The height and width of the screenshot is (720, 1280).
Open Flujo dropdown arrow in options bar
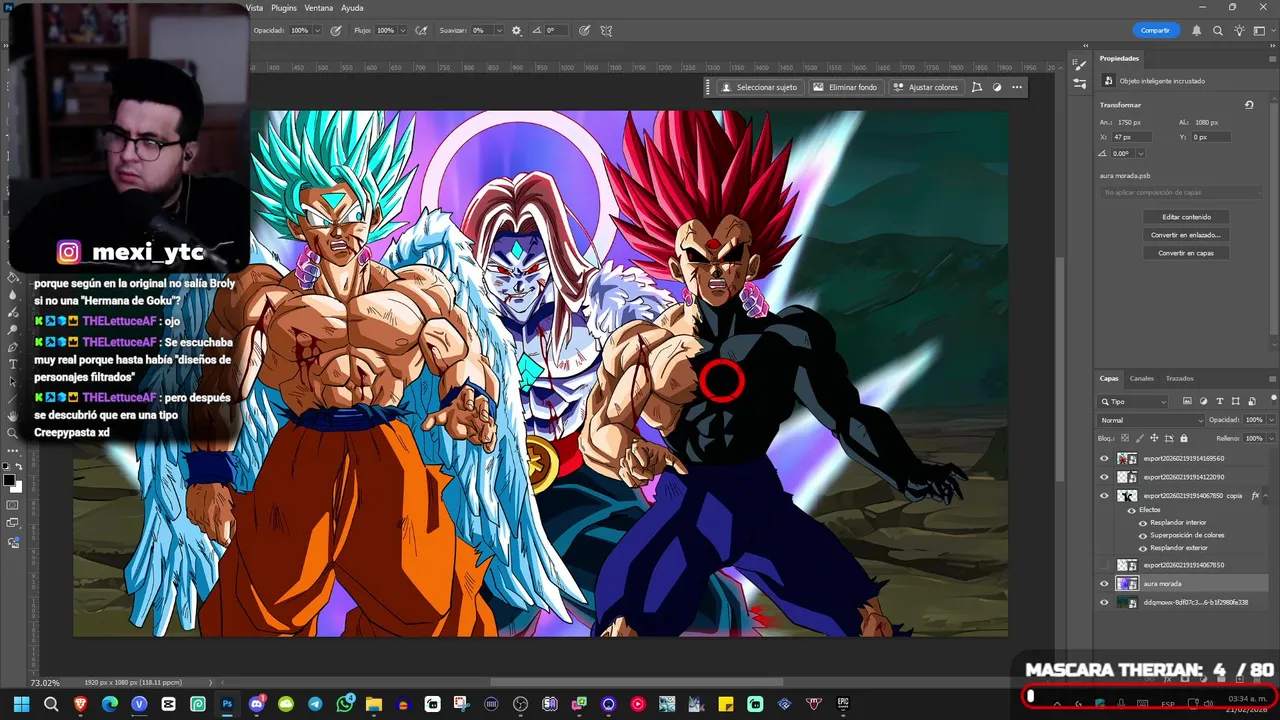coord(405,30)
